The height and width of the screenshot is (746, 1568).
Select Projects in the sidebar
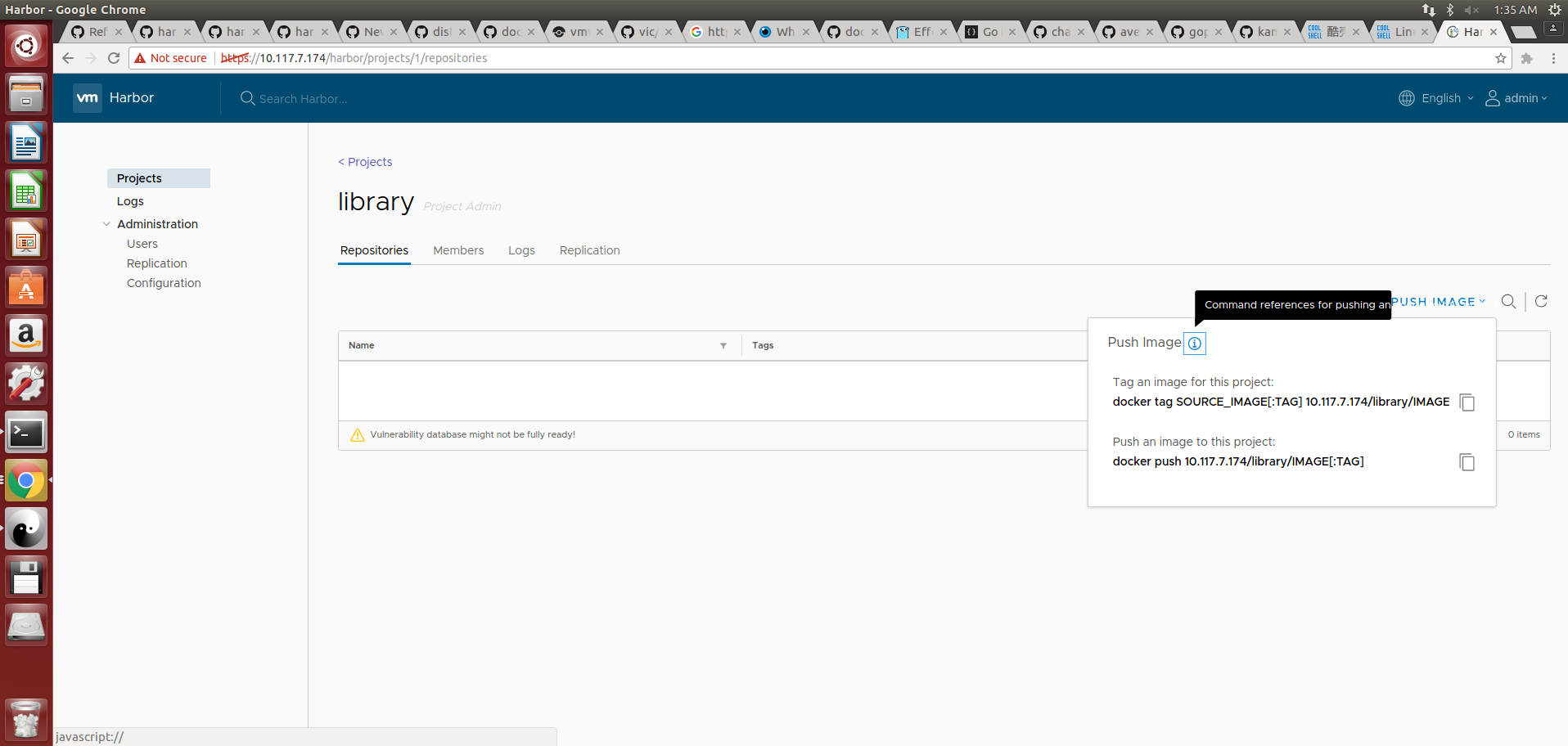[x=159, y=178]
